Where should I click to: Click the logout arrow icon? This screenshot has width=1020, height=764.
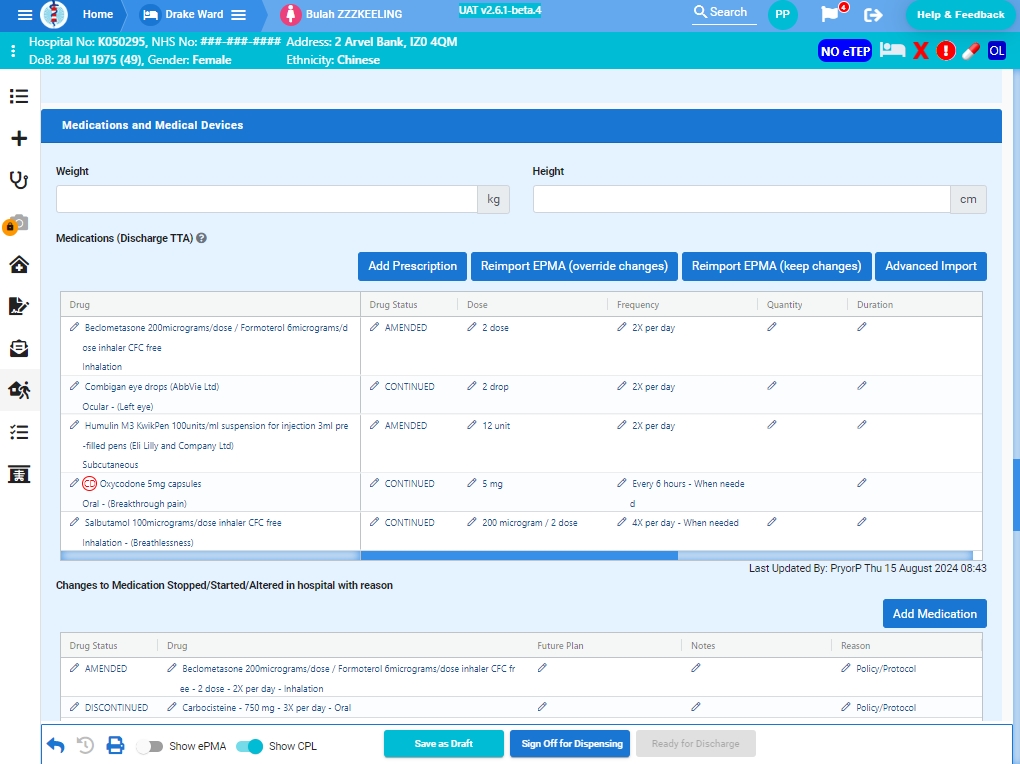pyautogui.click(x=873, y=14)
